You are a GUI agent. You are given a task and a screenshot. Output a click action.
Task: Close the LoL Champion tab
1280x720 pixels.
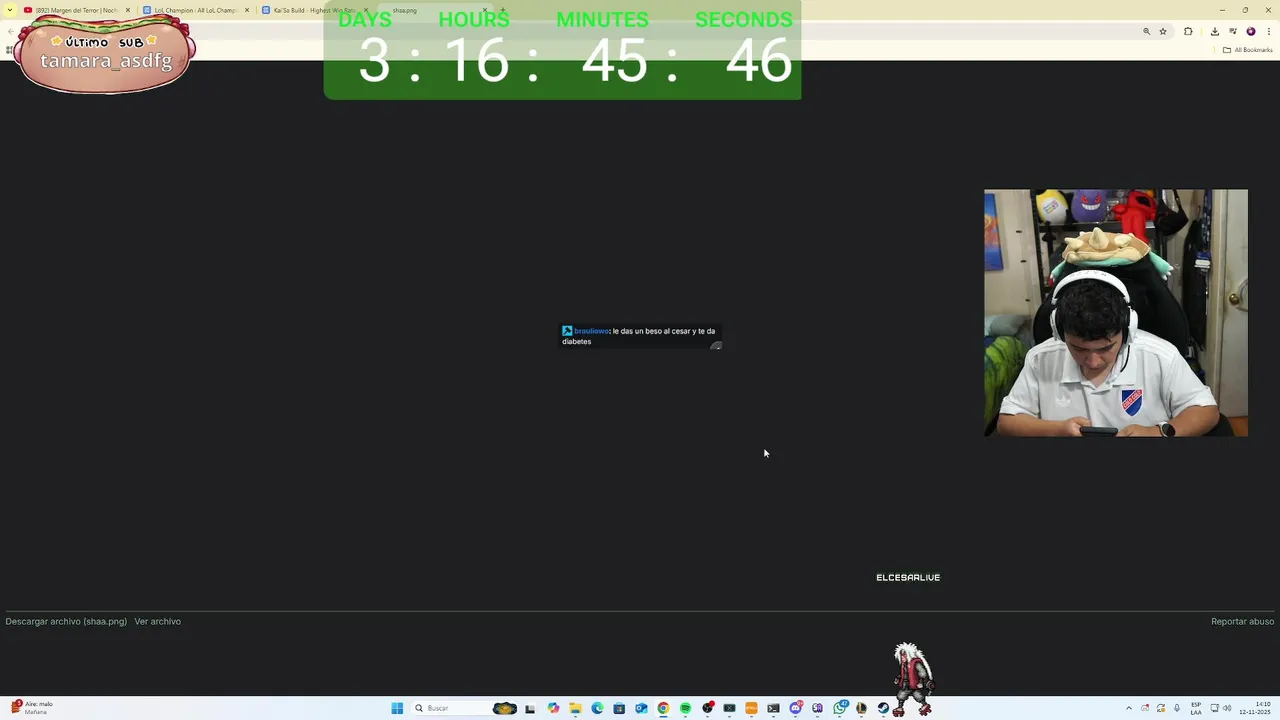(247, 10)
